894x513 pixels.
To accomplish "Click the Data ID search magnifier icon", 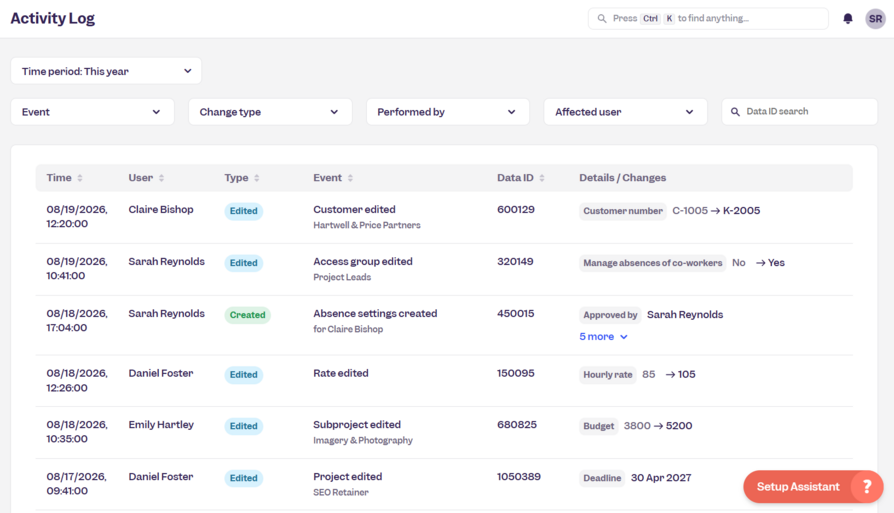I will click(x=735, y=112).
